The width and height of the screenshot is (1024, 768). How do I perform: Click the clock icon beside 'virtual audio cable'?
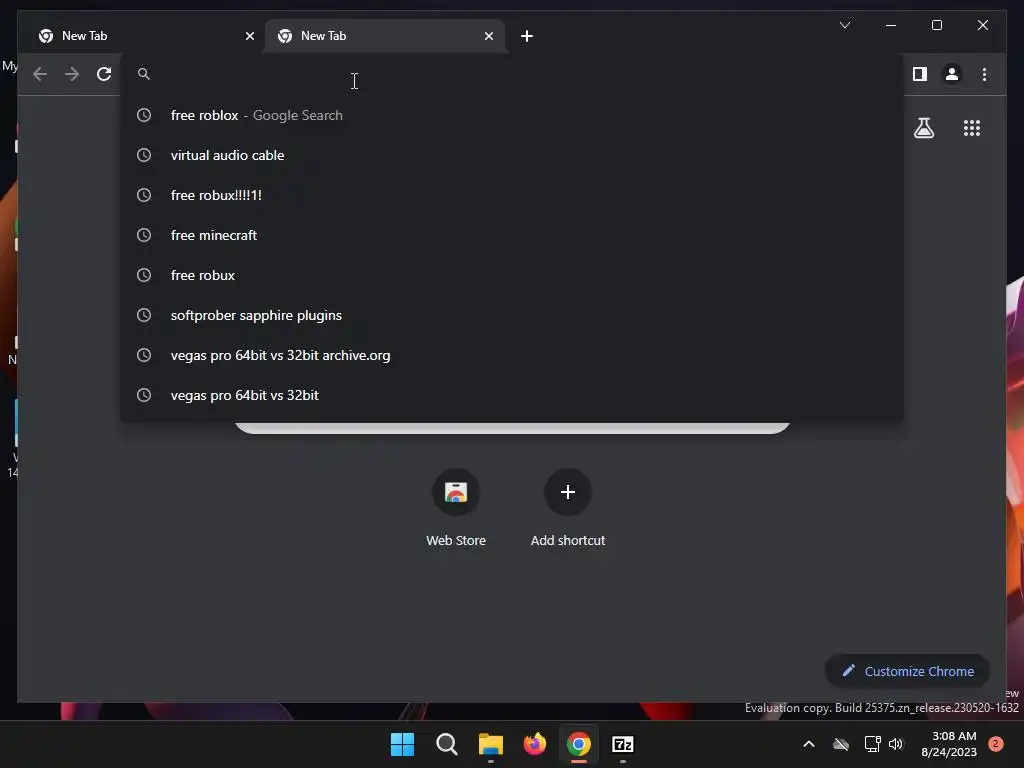tap(144, 155)
